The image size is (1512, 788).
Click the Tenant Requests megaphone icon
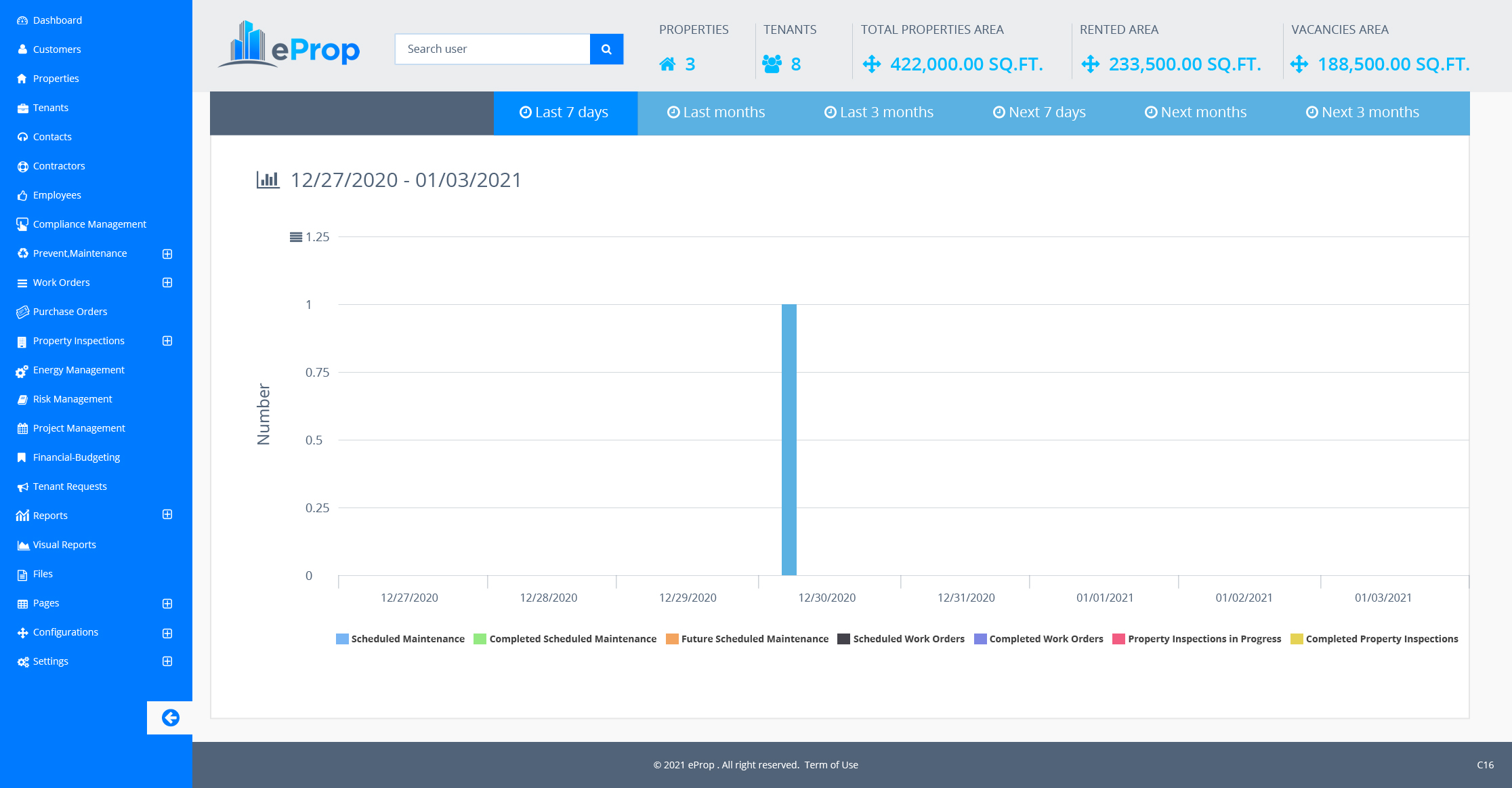(22, 486)
